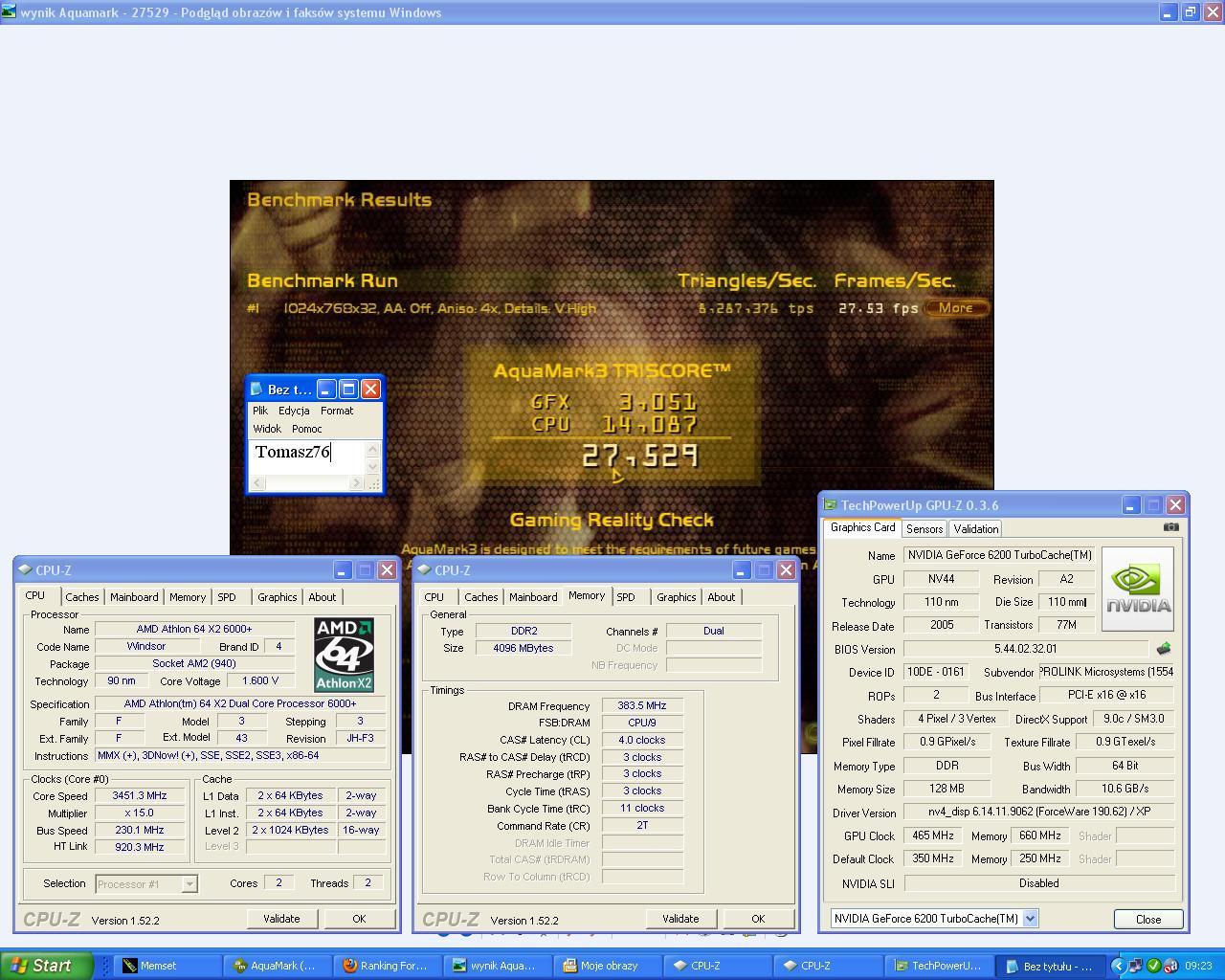Switch to the Ranking Forum Firefox taskbar item

(x=388, y=966)
